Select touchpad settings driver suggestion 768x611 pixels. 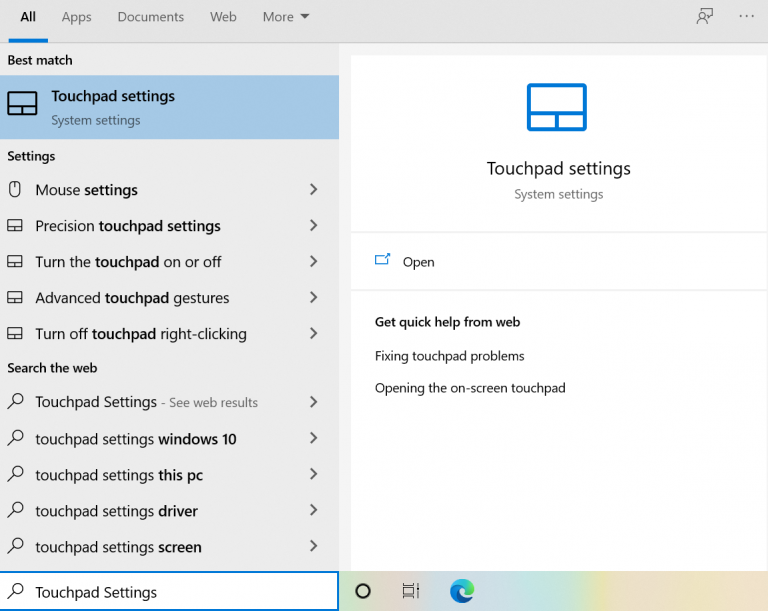pos(169,511)
